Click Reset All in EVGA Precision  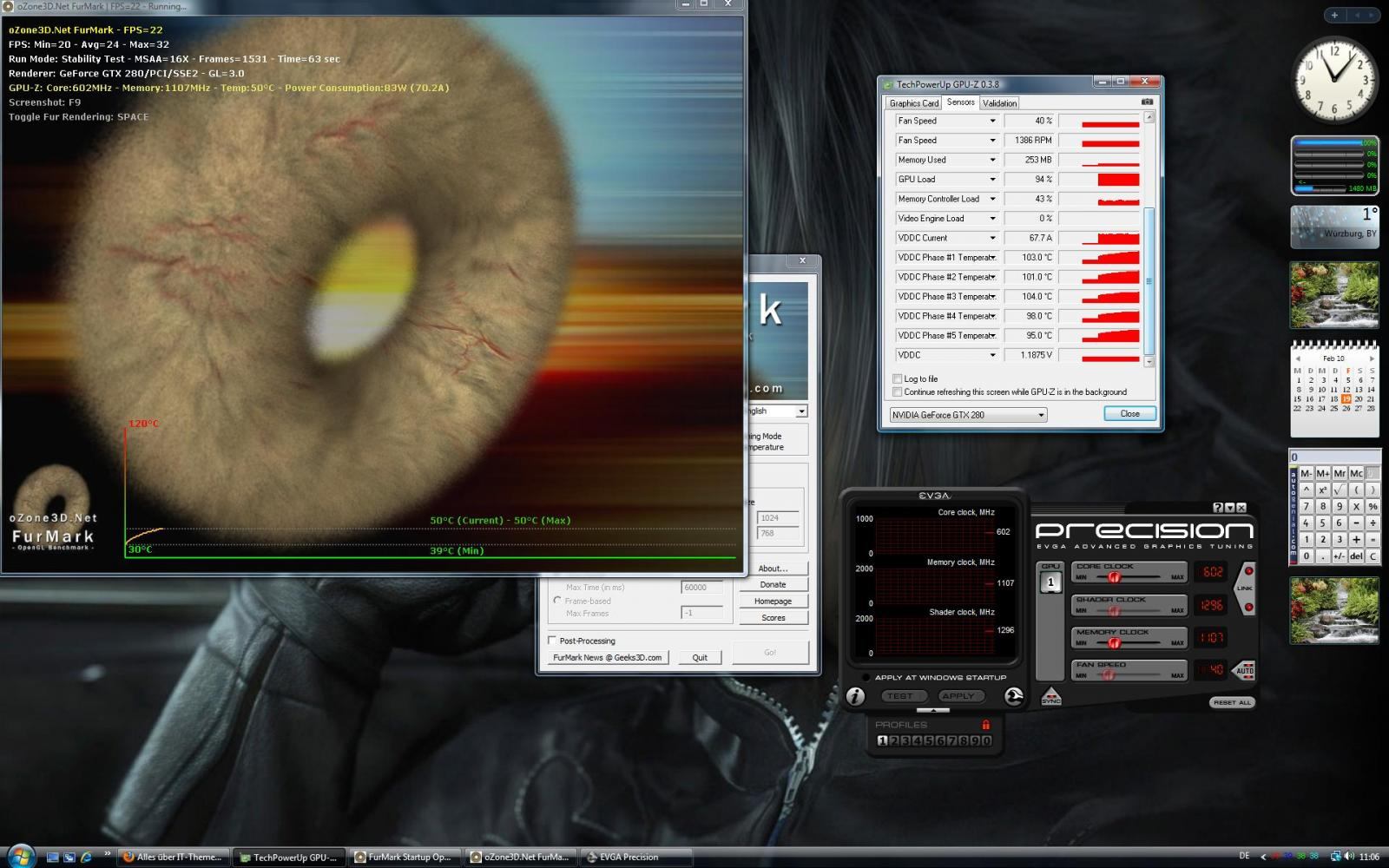pos(1232,702)
